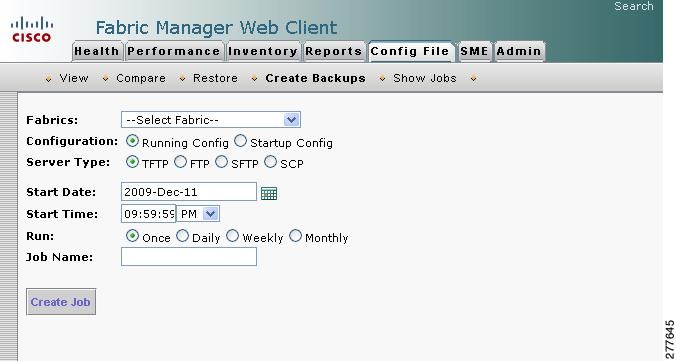Set job to run Daily
The height and width of the screenshot is (361, 676).
(x=183, y=236)
